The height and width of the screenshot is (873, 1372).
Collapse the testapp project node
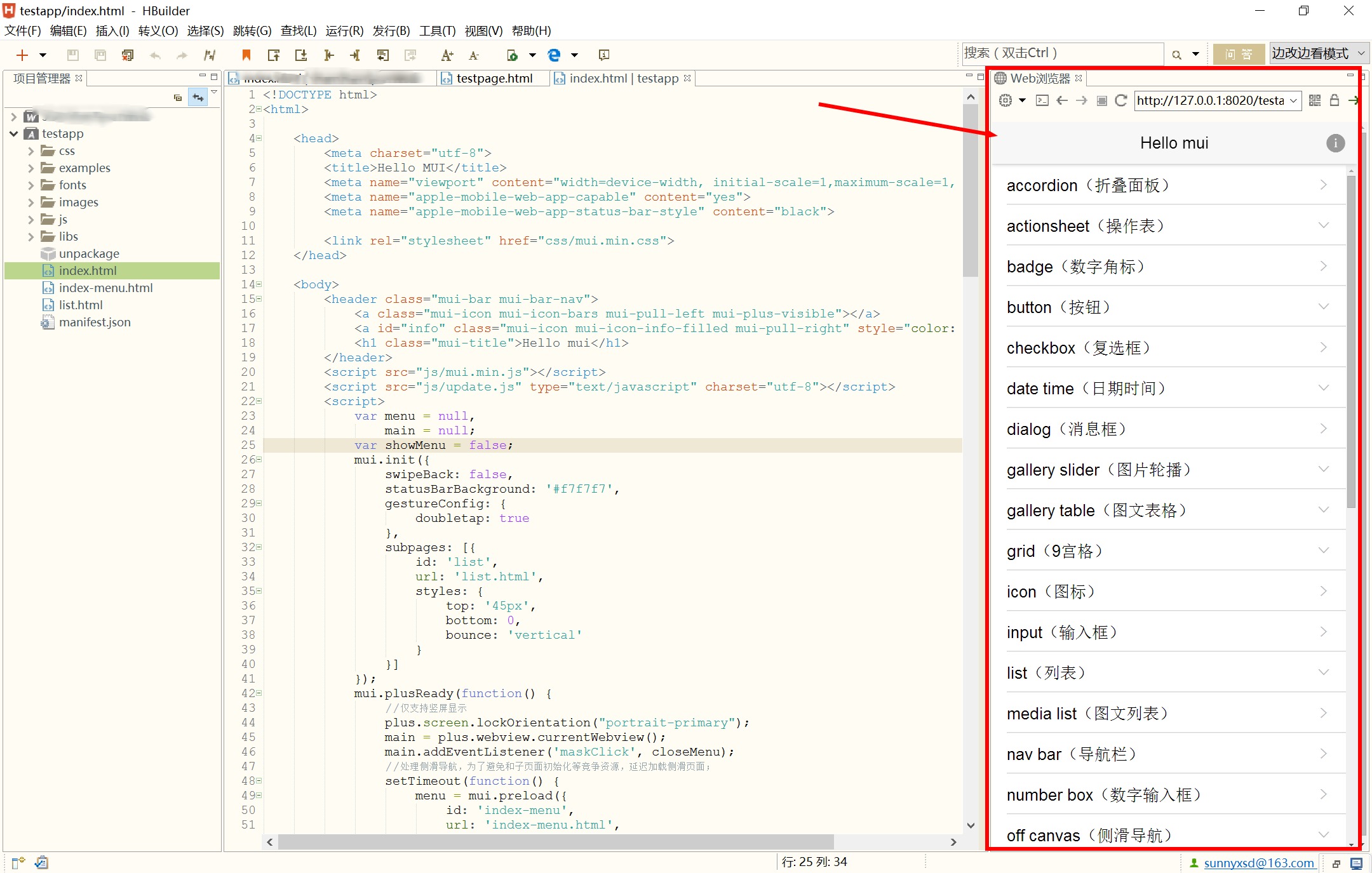[14, 133]
